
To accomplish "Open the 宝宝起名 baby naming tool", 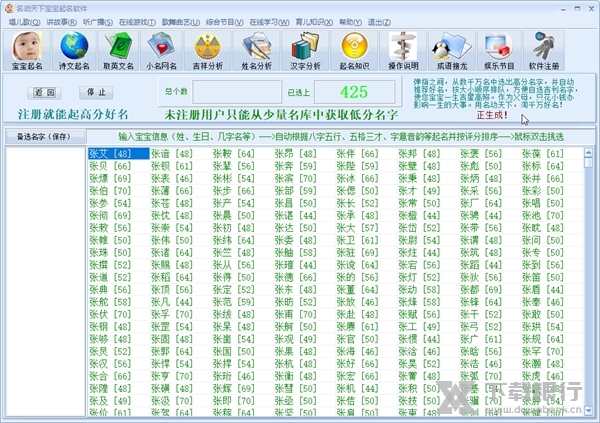I will pos(27,51).
